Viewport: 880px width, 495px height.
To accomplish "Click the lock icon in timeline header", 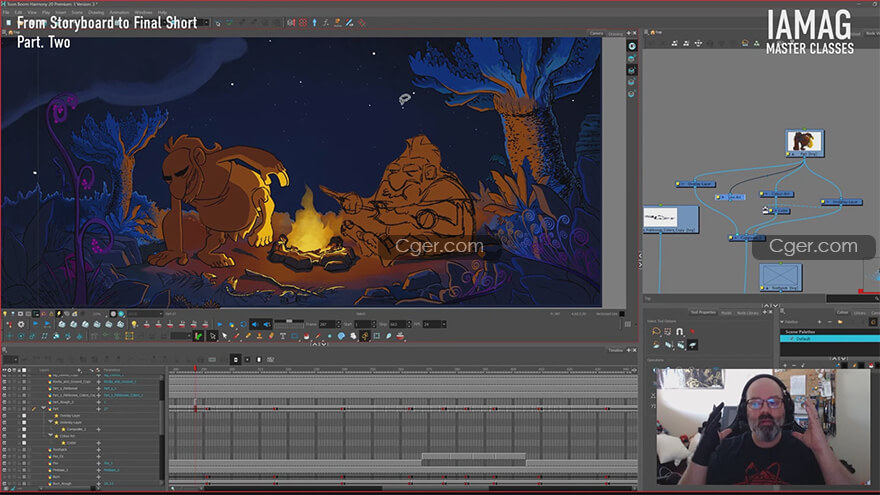I will (19, 370).
